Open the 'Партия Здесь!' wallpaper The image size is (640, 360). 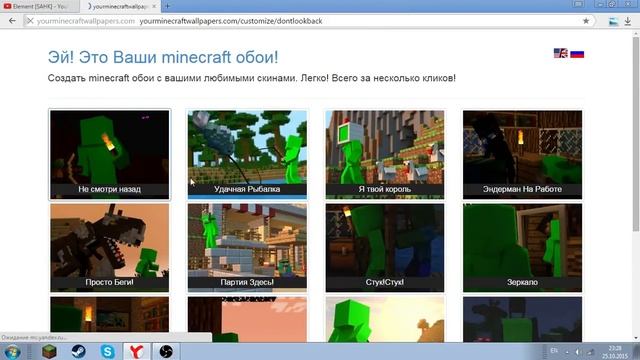point(247,248)
